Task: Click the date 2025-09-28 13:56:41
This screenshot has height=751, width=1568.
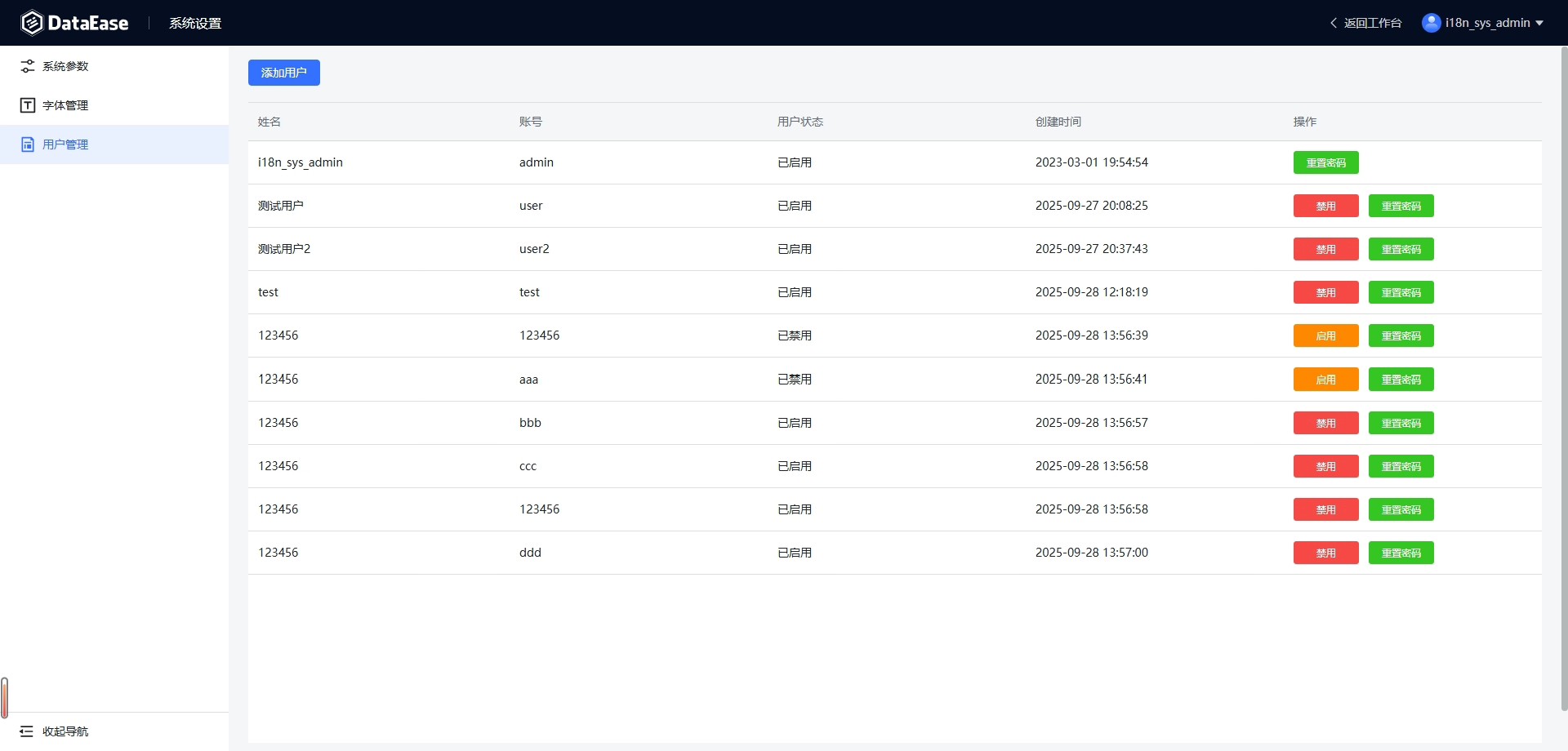Action: (1092, 380)
